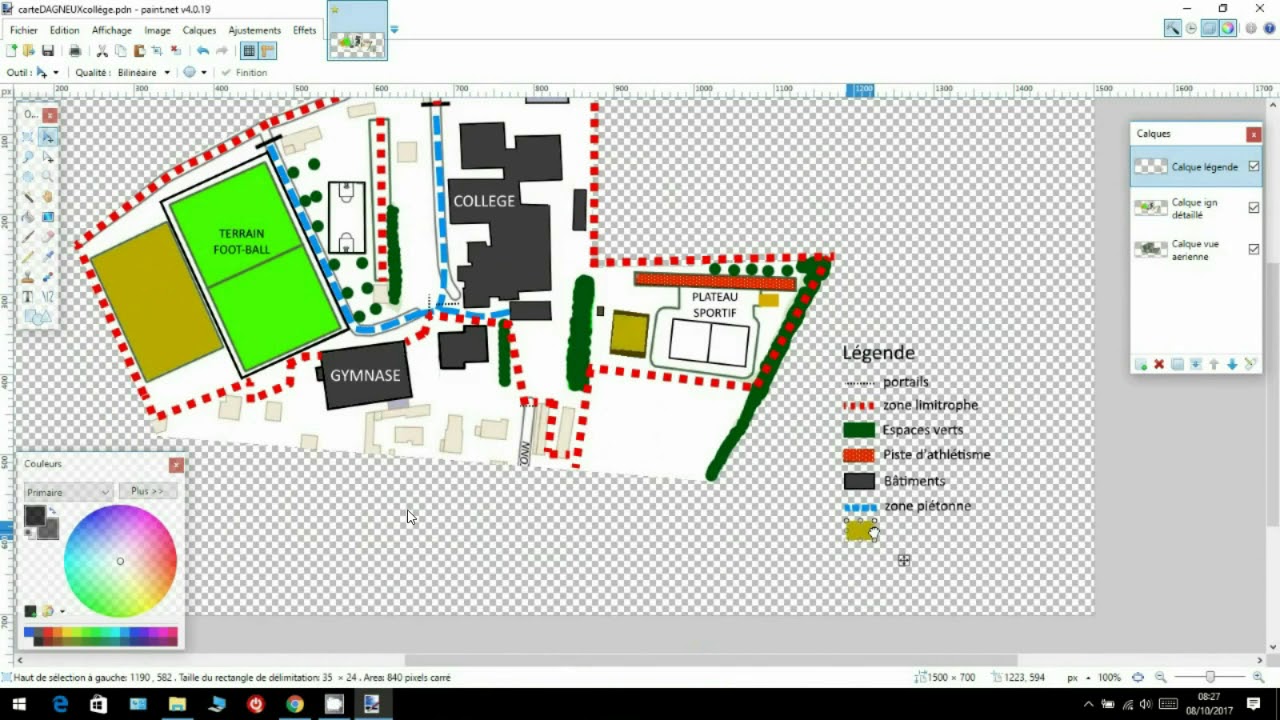Viewport: 1280px width, 720px height.
Task: Select the Color Picker eyedropper tool
Action: pyautogui.click(x=48, y=256)
